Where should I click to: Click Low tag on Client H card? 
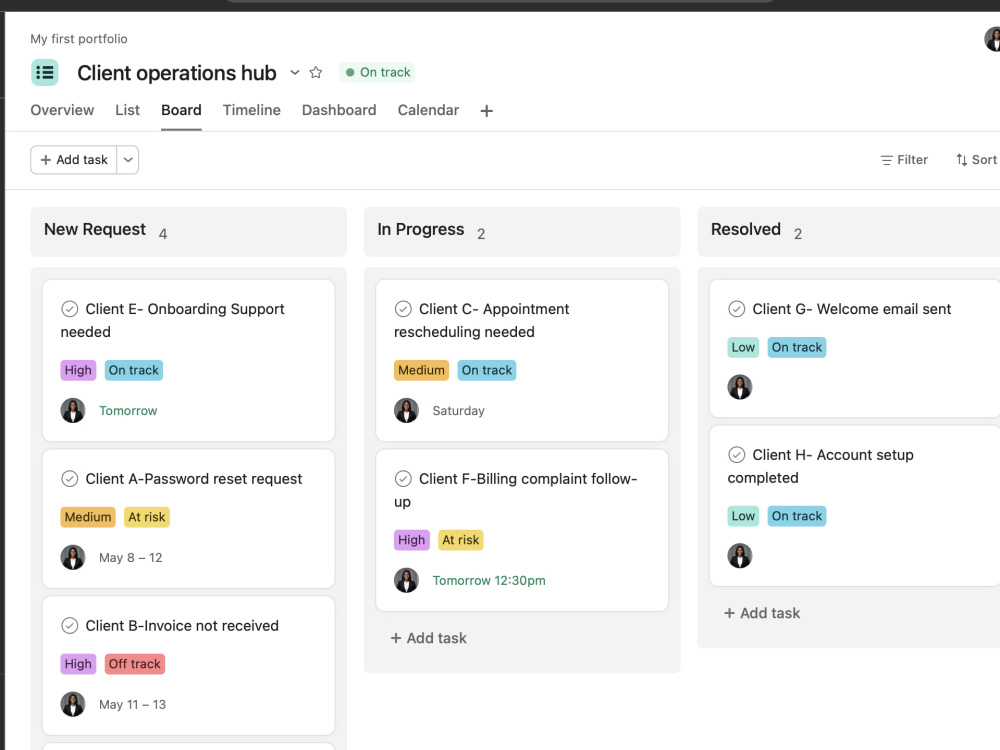coord(743,516)
